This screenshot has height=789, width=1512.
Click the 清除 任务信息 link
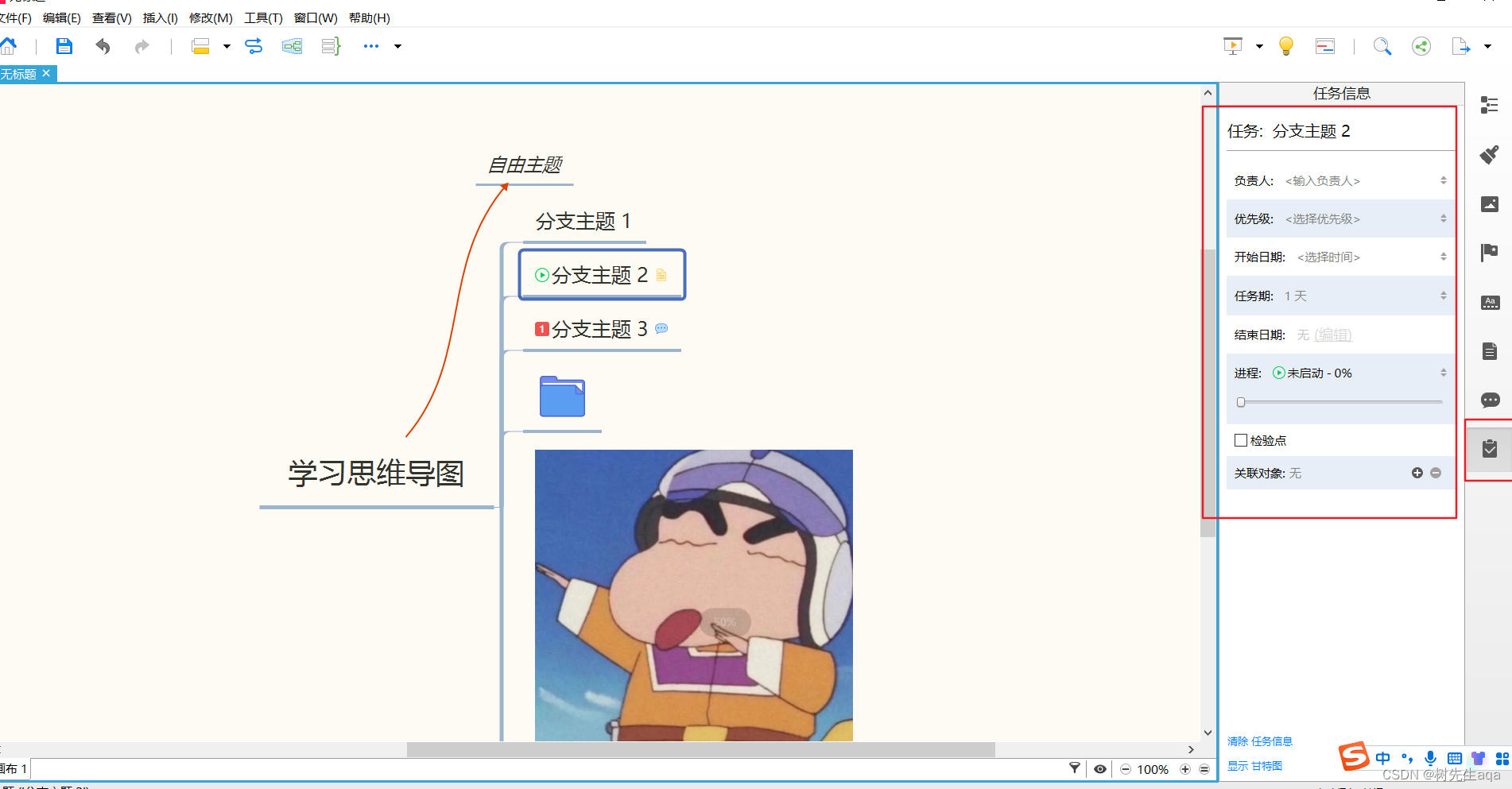[1260, 741]
